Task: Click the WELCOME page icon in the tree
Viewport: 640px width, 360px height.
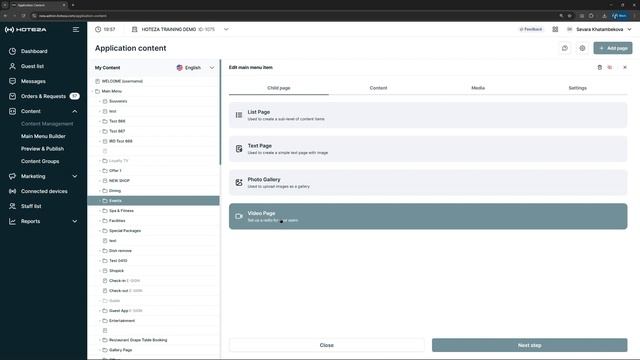Action: [x=98, y=81]
